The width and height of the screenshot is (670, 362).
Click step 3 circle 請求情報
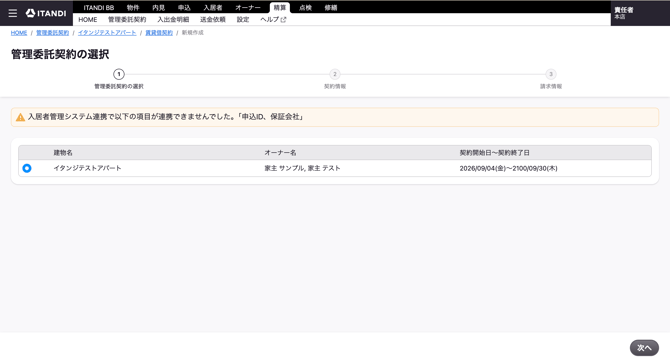click(551, 74)
